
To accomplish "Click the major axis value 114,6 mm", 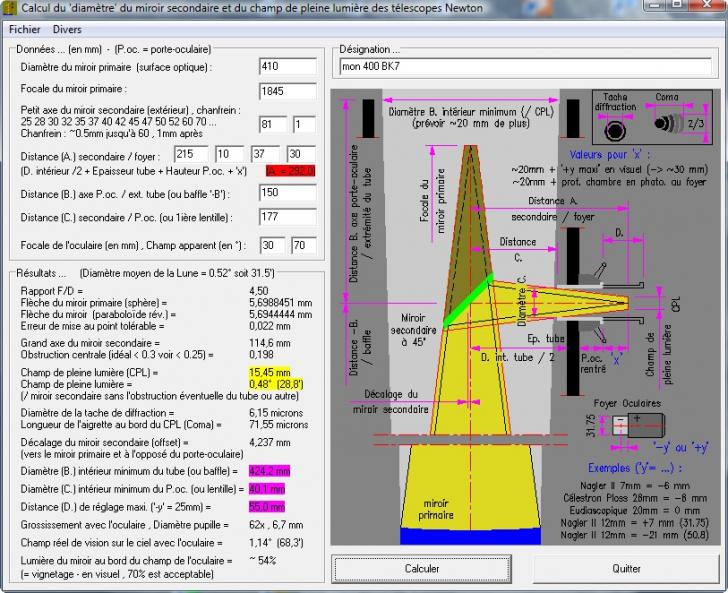I will [270, 343].
